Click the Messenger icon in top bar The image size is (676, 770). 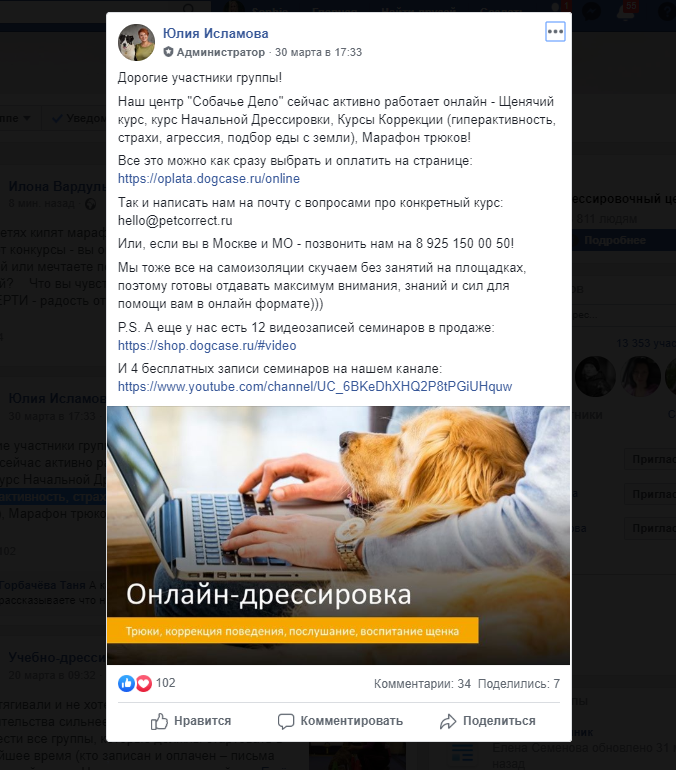click(591, 11)
